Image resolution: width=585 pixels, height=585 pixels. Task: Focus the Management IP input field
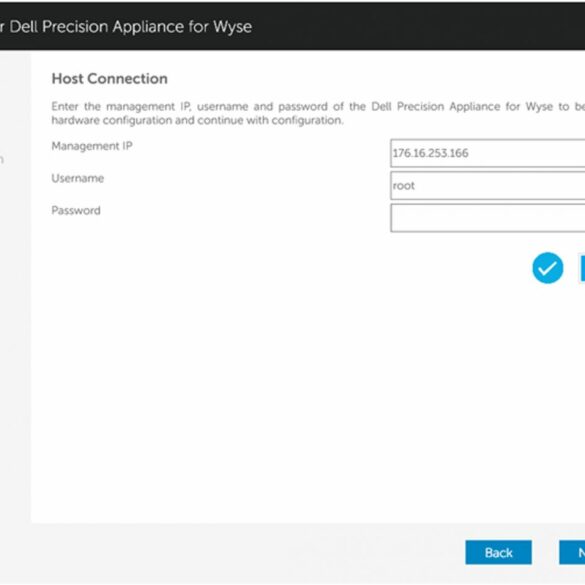click(488, 153)
